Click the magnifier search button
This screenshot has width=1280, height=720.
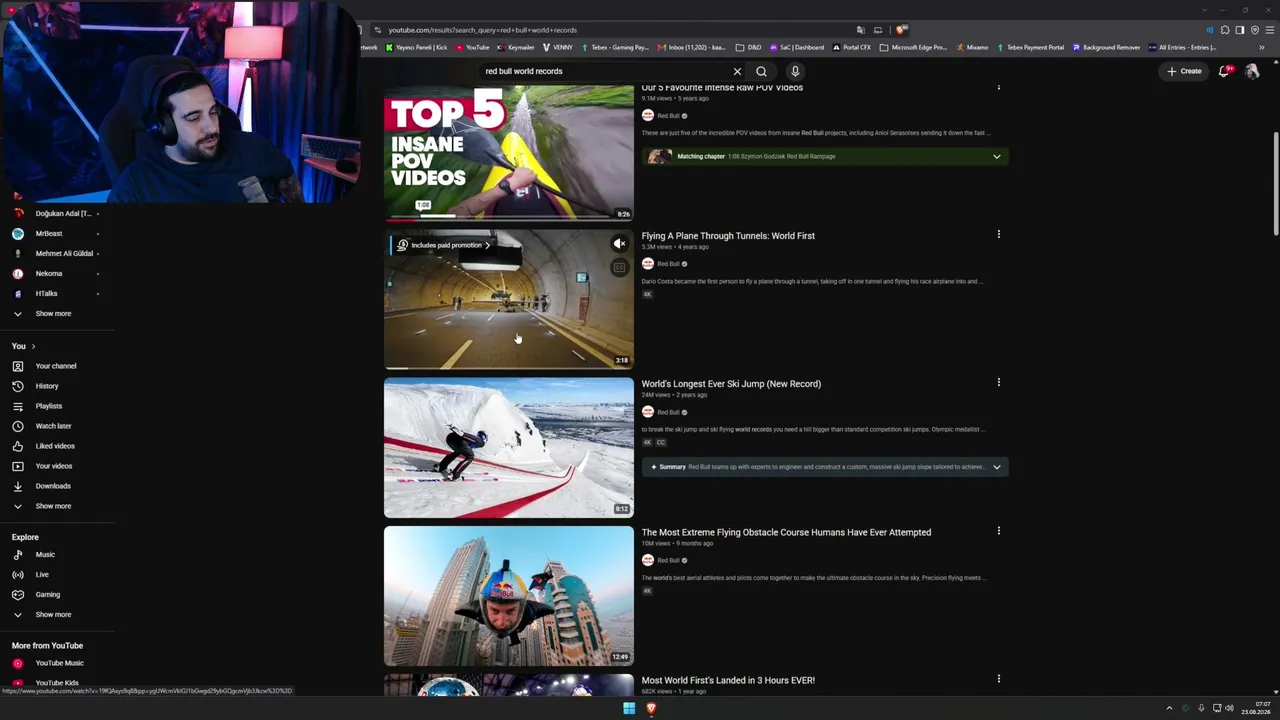(x=761, y=71)
